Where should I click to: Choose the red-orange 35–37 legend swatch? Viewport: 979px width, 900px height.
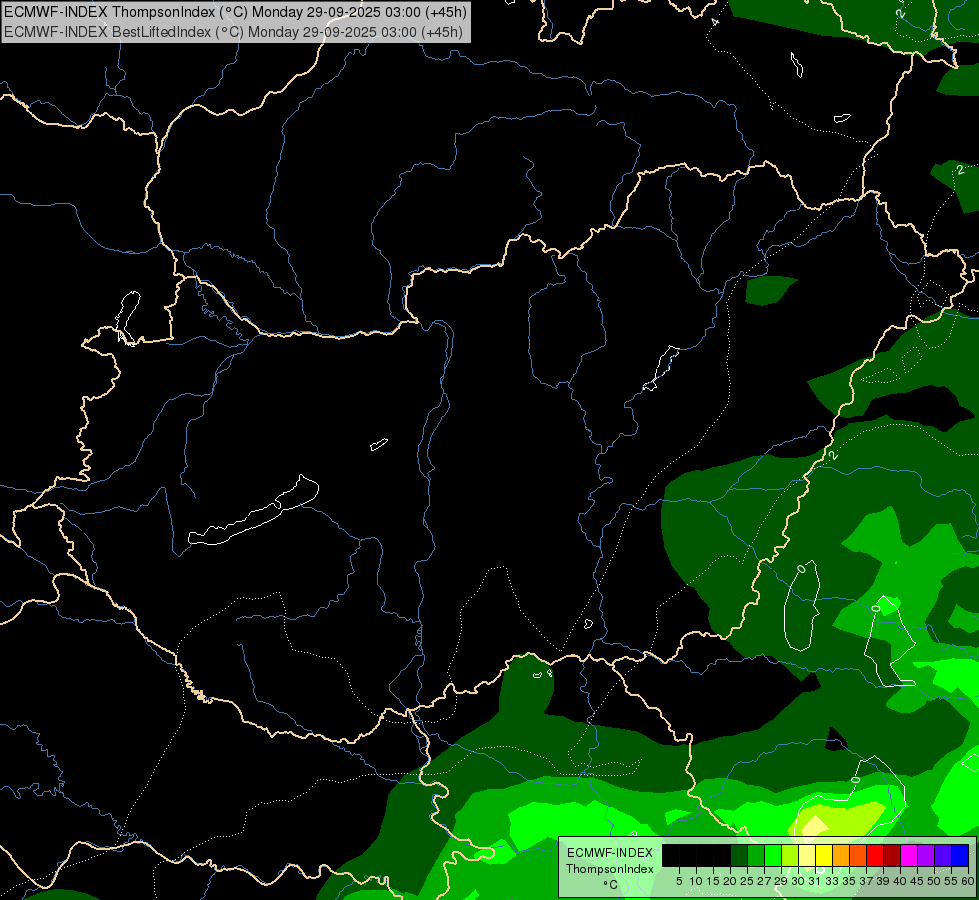(858, 855)
